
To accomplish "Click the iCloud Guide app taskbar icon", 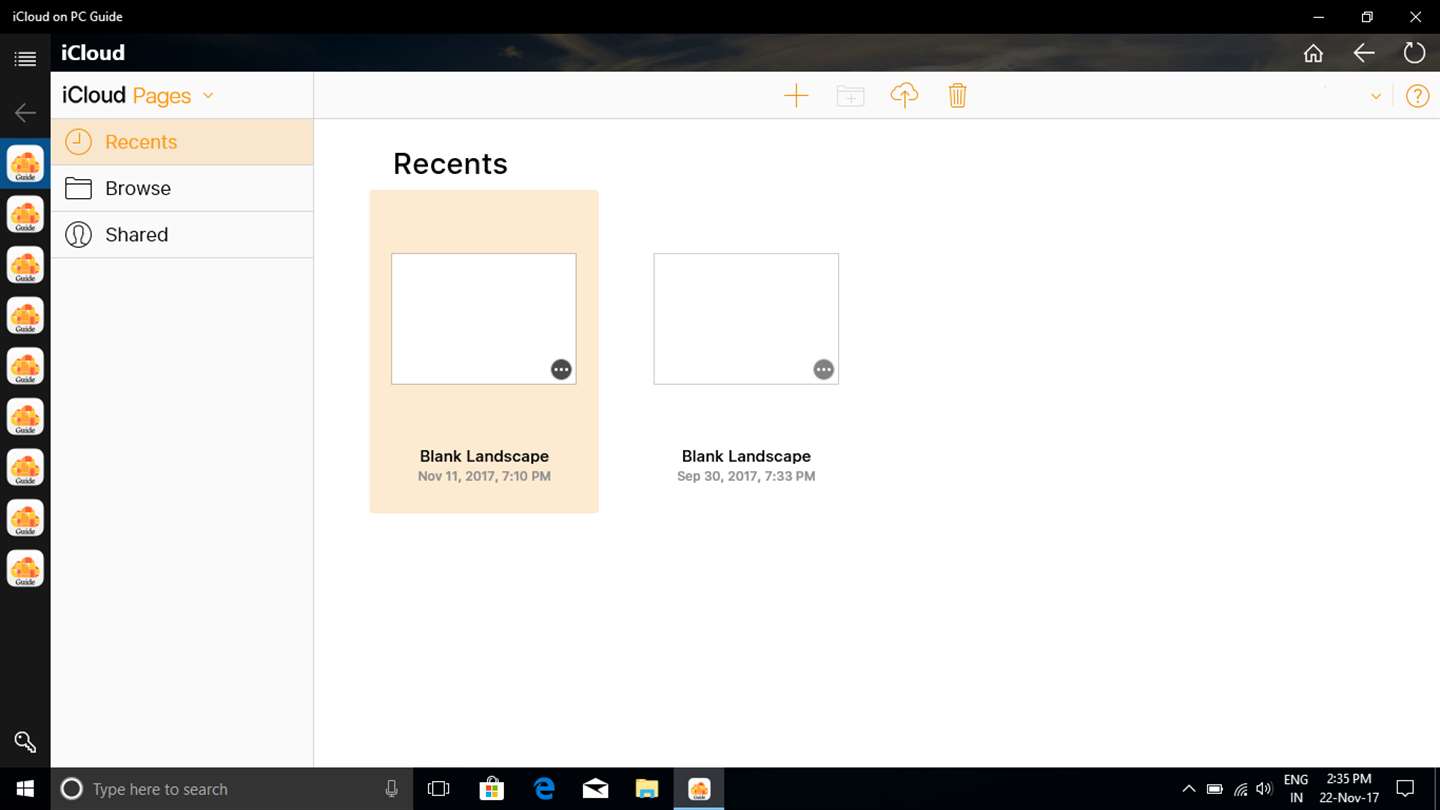I will pyautogui.click(x=699, y=789).
